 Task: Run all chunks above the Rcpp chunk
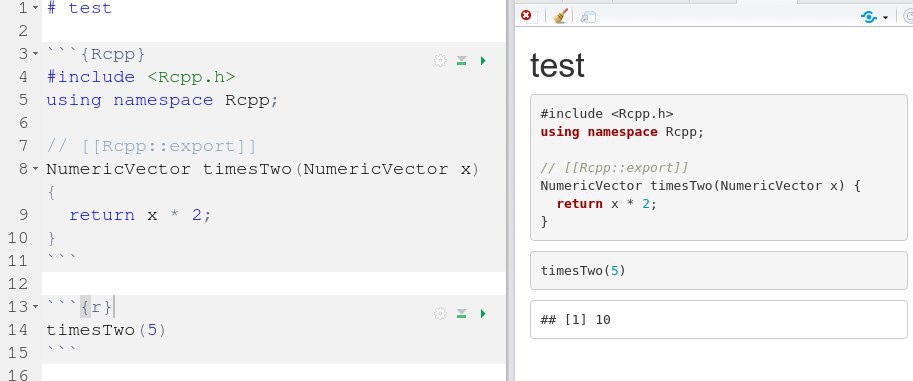click(462, 61)
